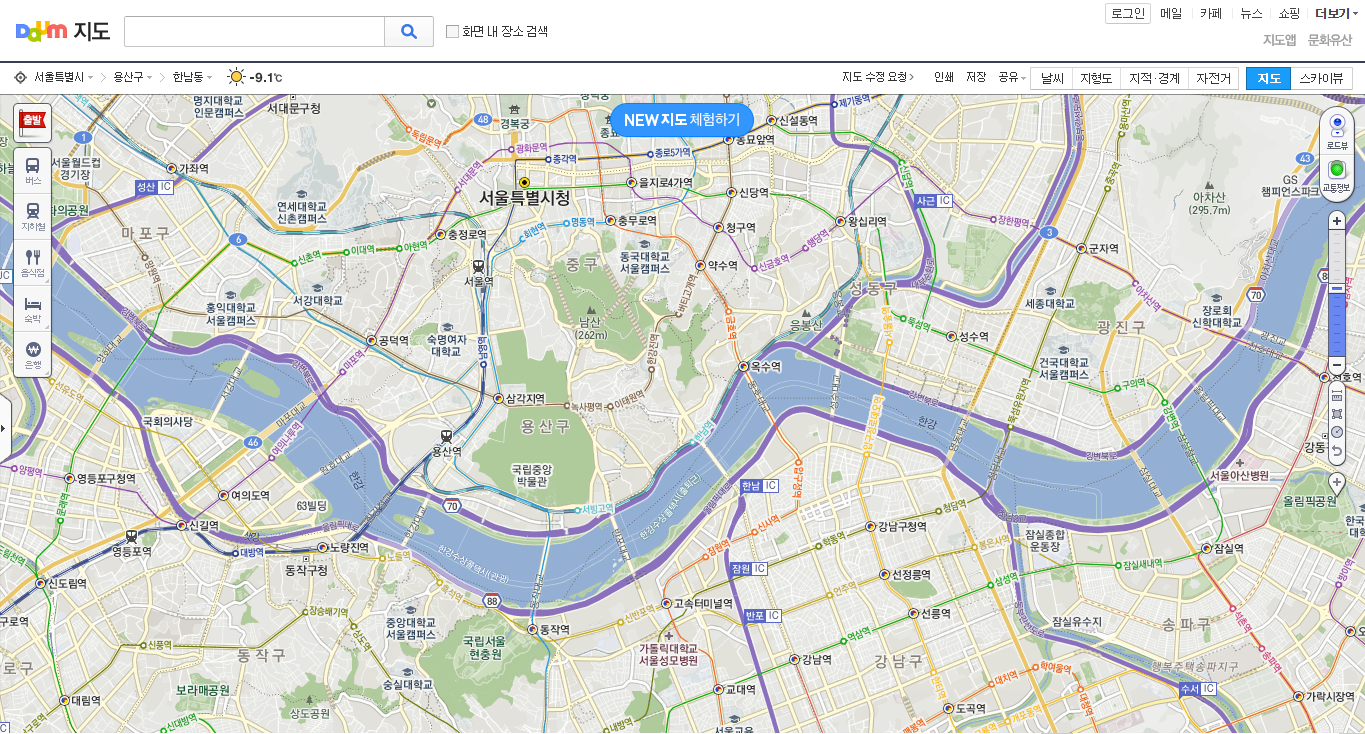
Task: Click inside the map search input field
Action: (x=253, y=31)
